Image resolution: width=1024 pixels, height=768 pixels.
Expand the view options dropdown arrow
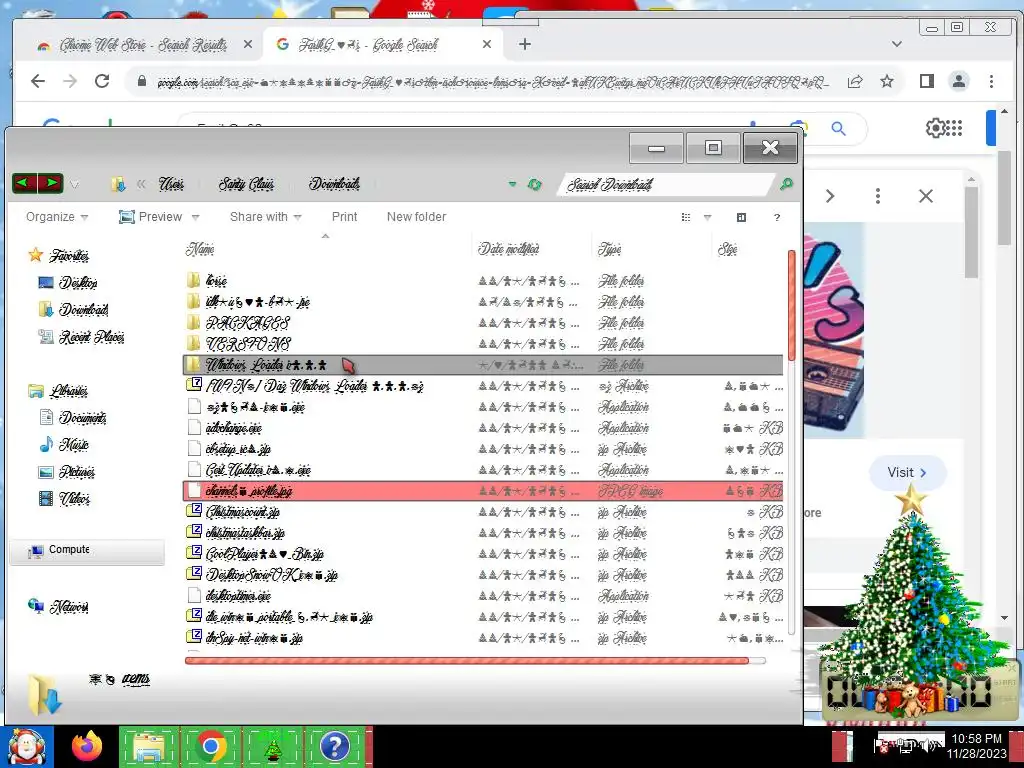(707, 217)
